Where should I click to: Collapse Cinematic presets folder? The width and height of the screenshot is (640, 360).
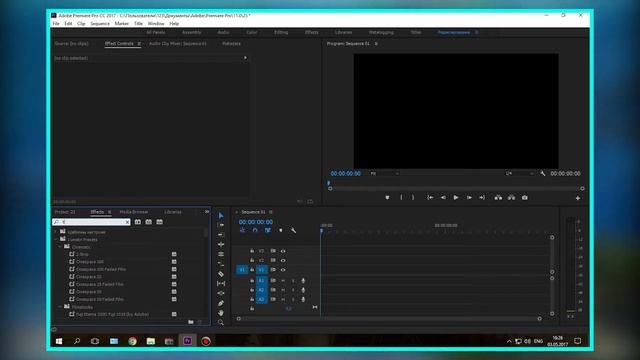click(60, 247)
